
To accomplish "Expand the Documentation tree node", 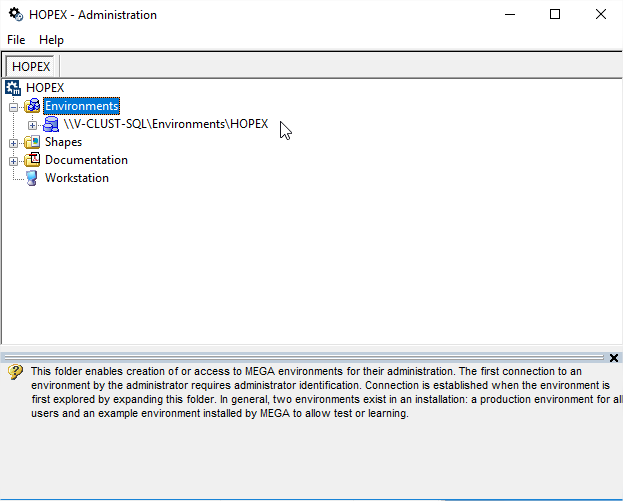I will [x=14, y=161].
